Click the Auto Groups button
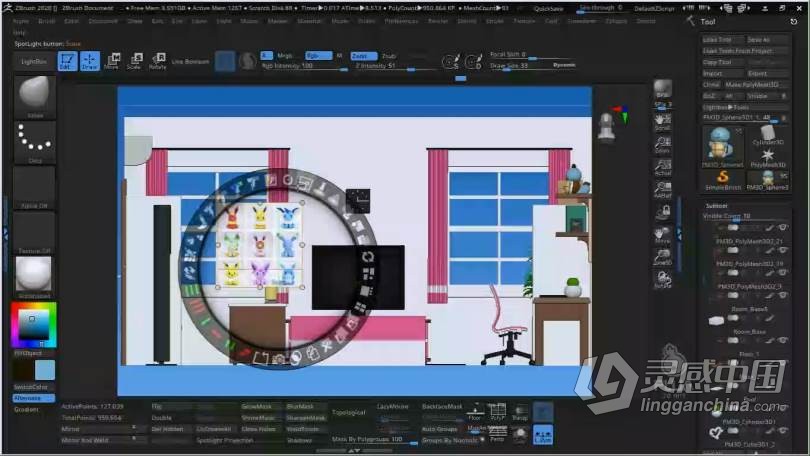Screen dimensions: 810x456 pos(440,429)
